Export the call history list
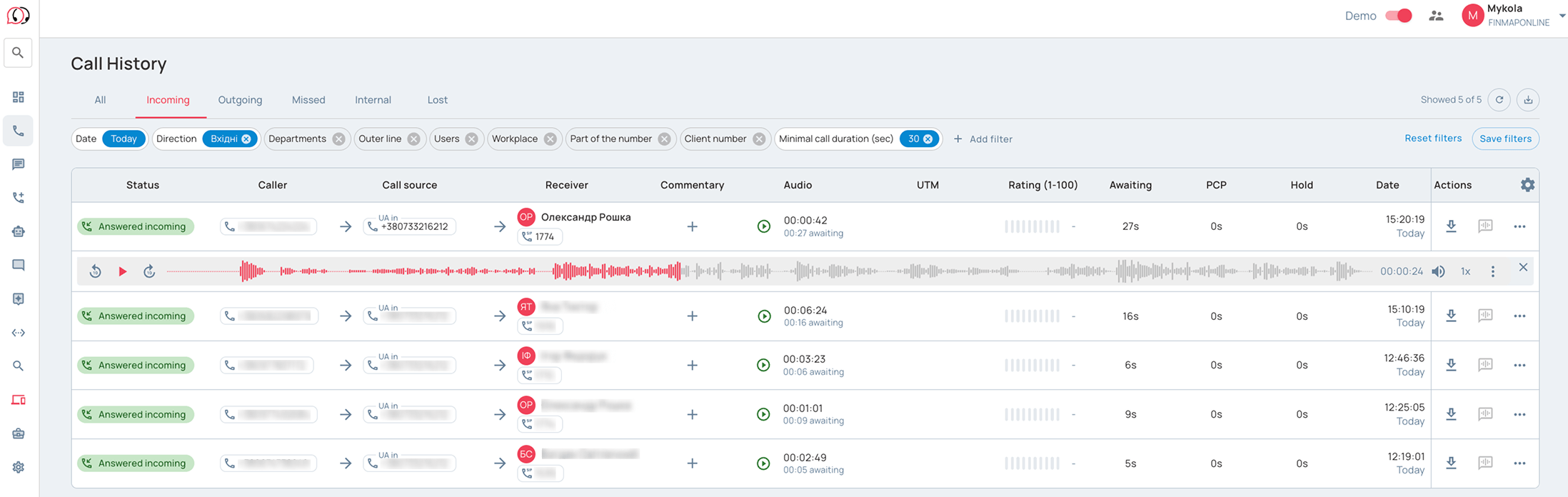Screen dimensions: 1568x497 click(1528, 100)
